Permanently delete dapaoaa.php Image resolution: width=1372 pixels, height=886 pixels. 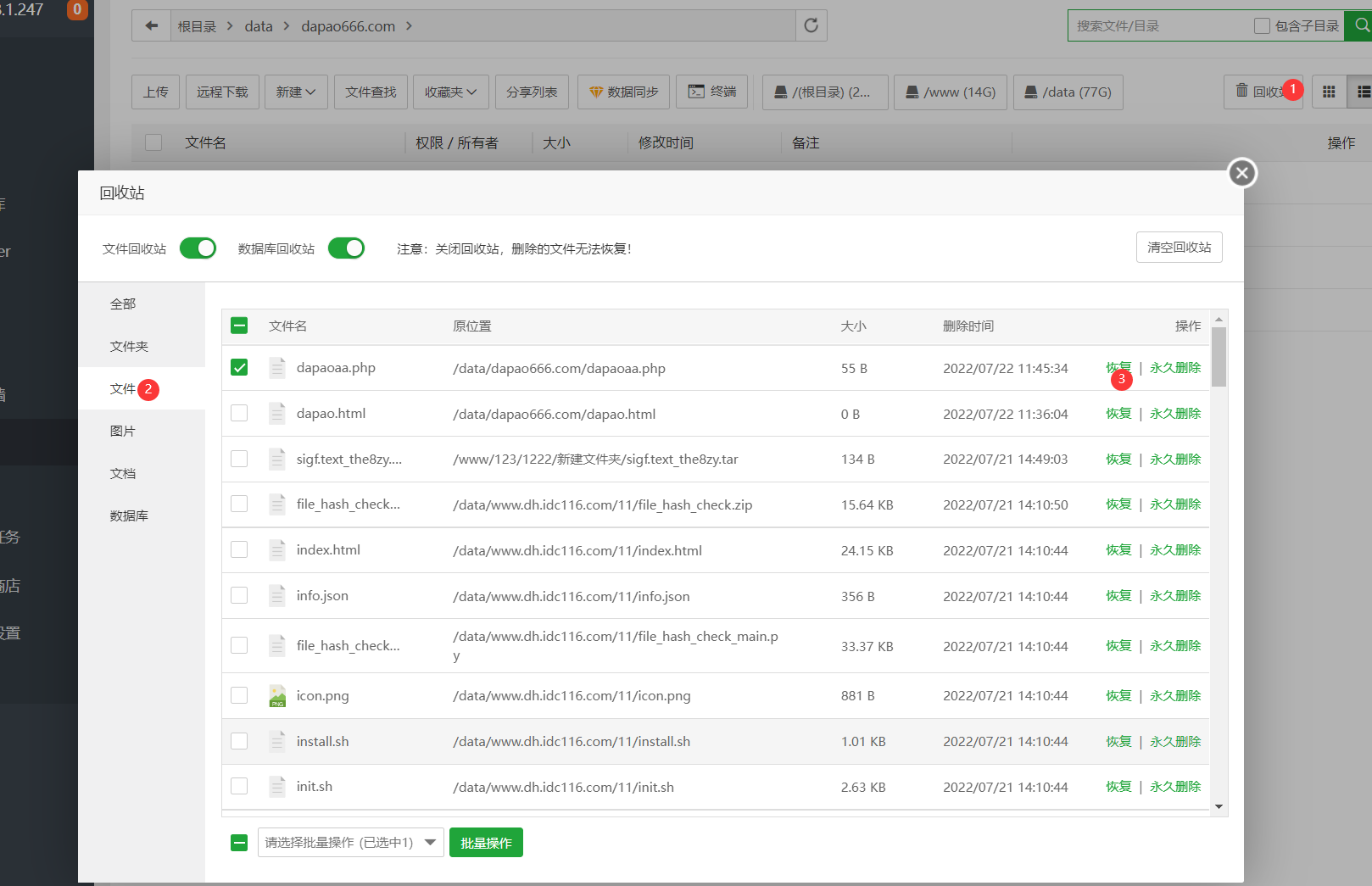1175,367
